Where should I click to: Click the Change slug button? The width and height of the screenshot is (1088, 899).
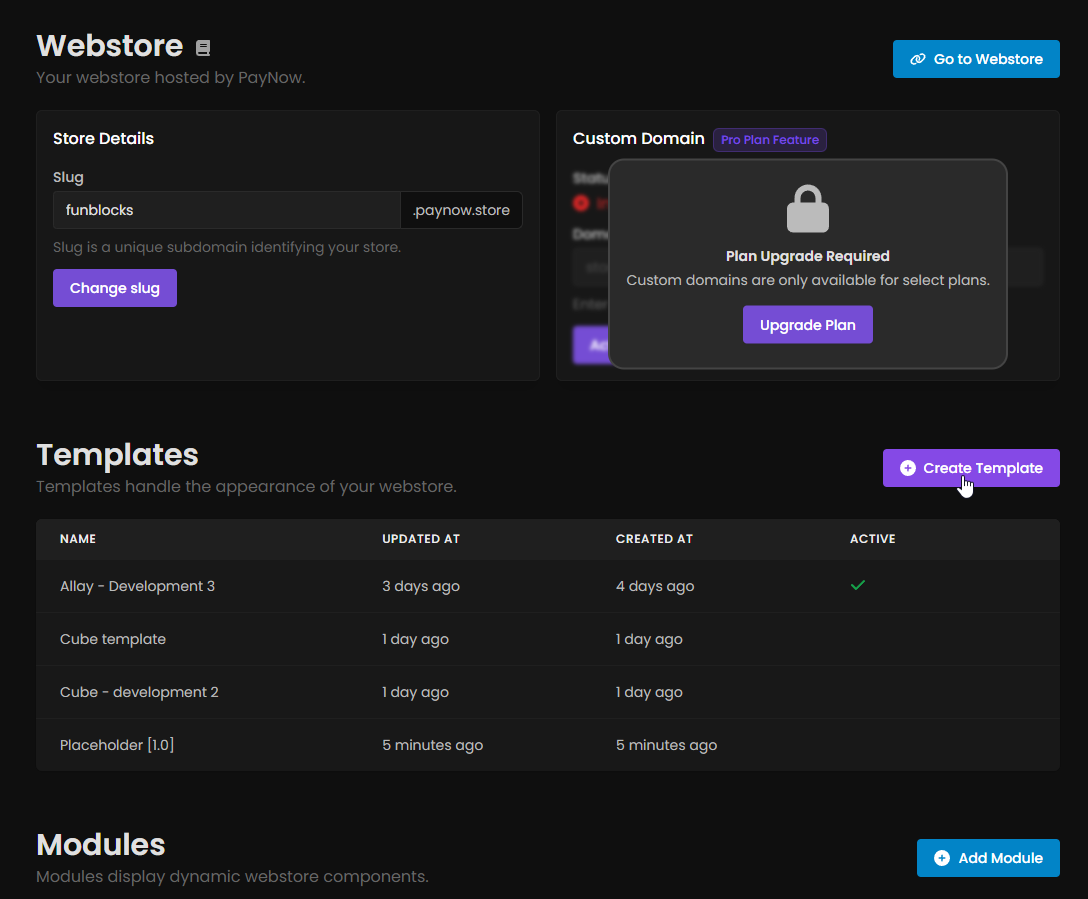point(115,288)
